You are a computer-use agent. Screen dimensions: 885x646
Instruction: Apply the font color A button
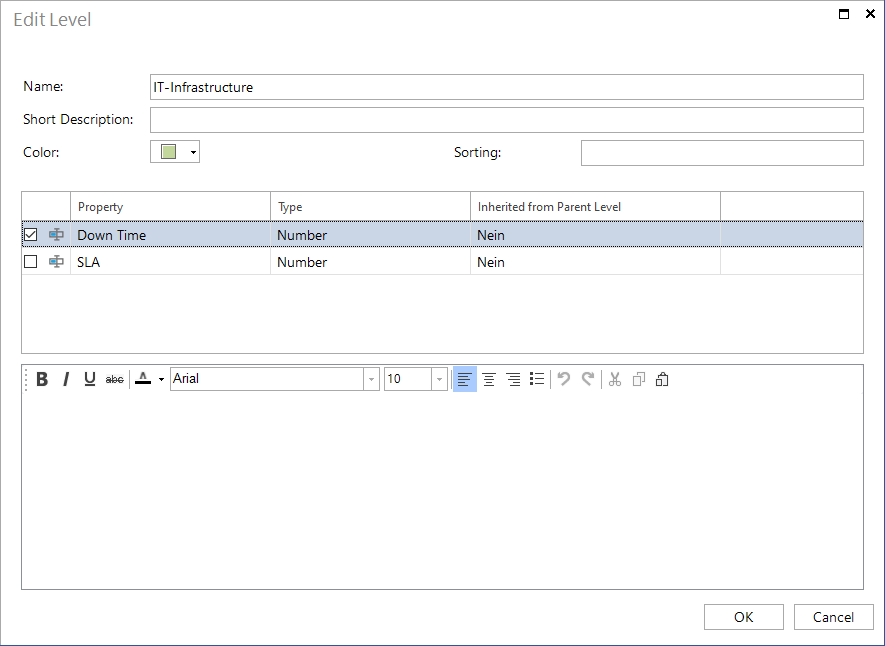coord(143,379)
